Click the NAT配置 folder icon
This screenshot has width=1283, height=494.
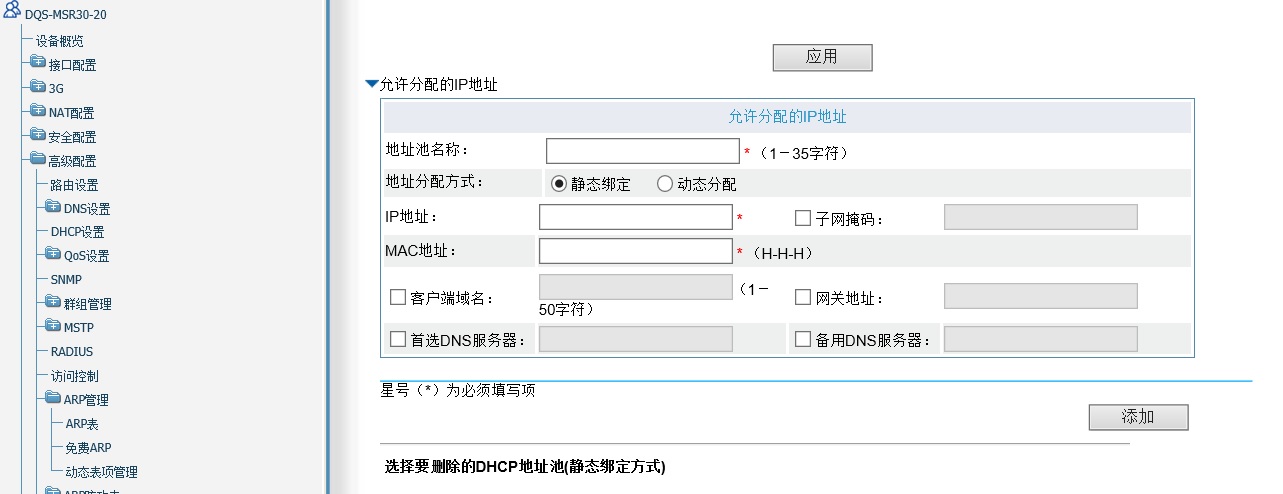point(38,110)
